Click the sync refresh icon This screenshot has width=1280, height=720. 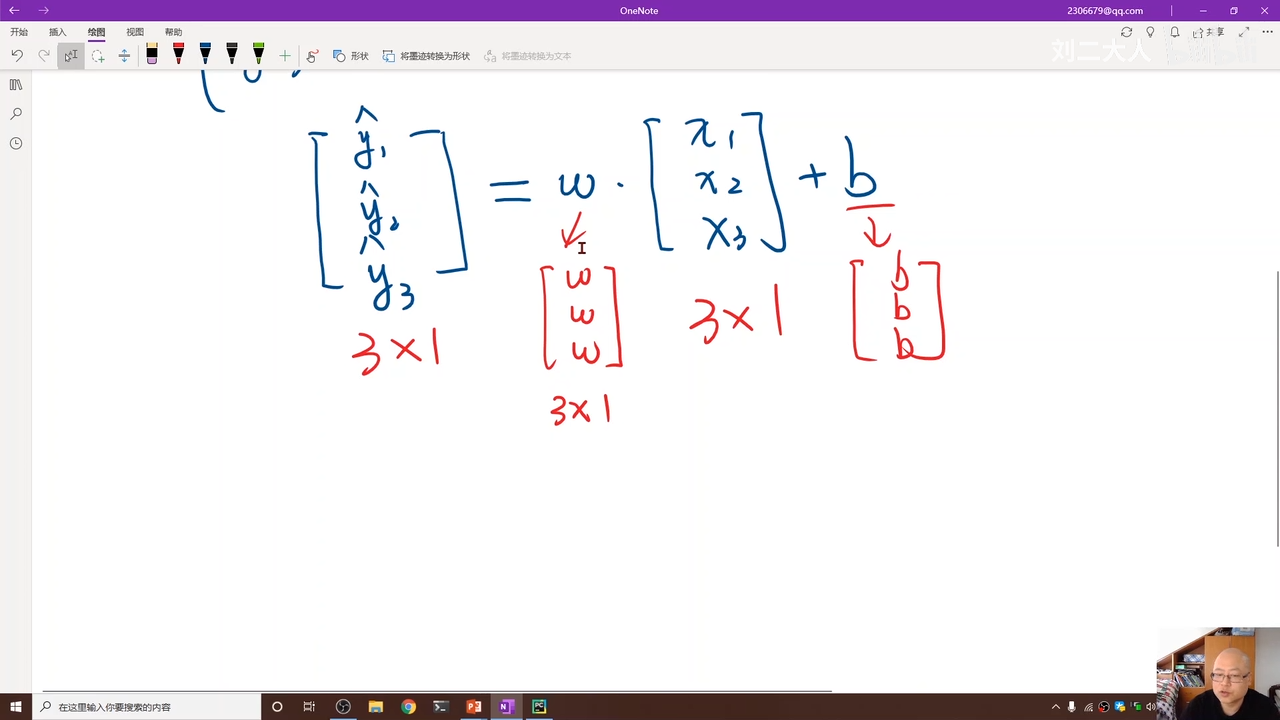click(x=1126, y=32)
